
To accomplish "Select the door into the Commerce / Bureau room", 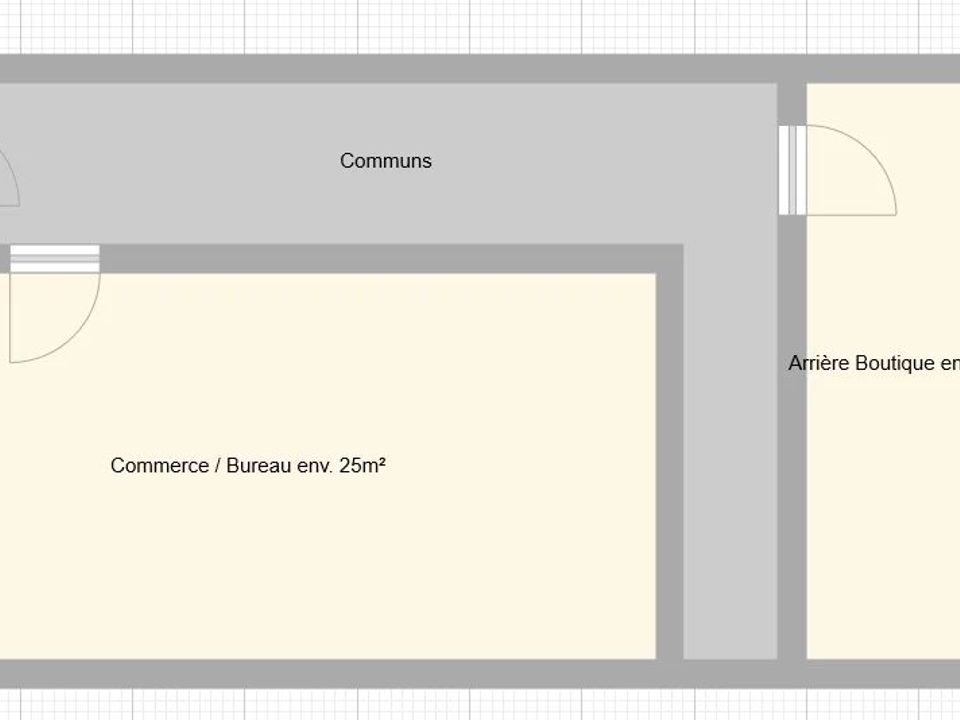I will point(55,304).
